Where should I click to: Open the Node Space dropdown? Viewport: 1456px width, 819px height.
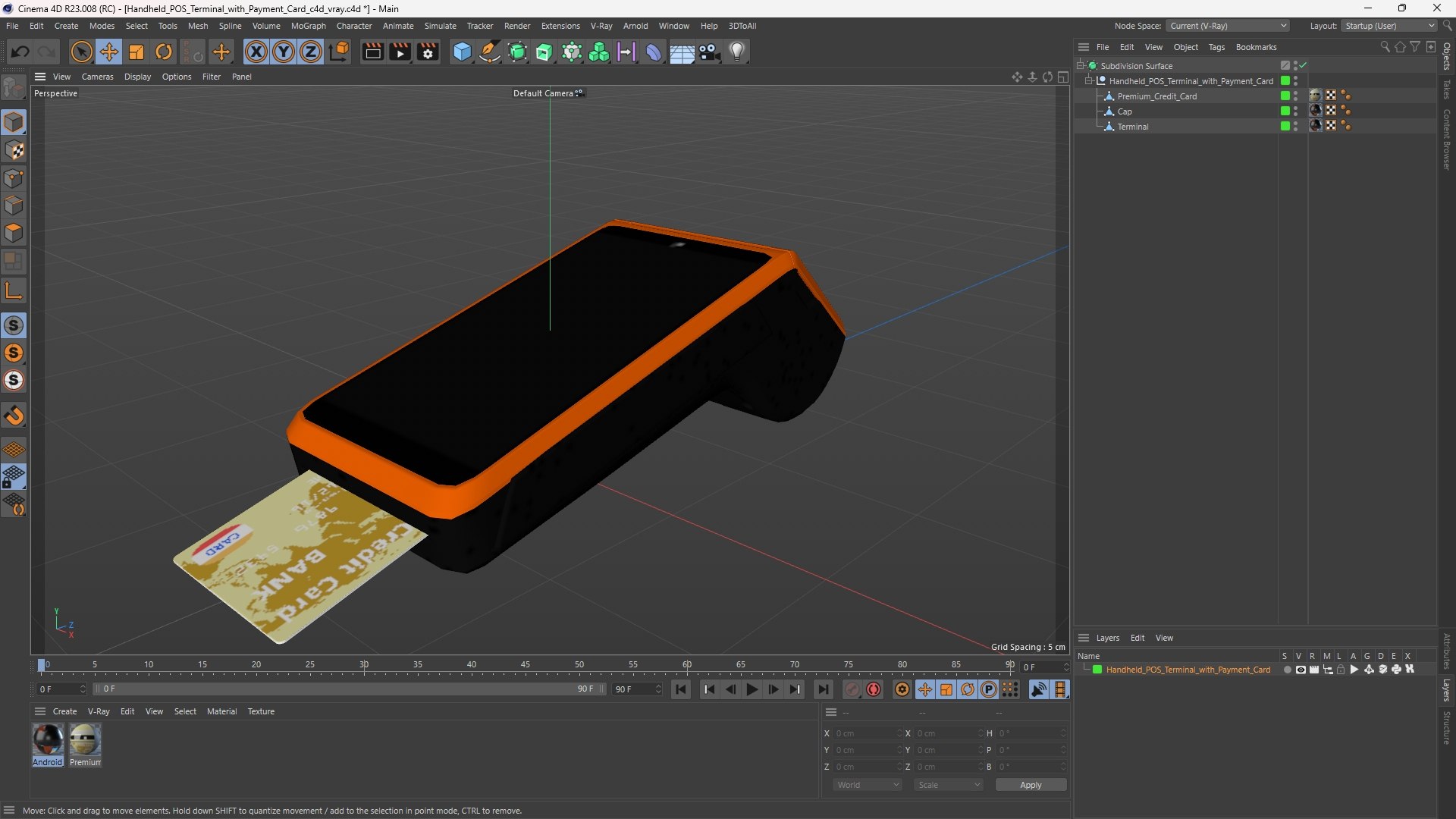[1227, 26]
